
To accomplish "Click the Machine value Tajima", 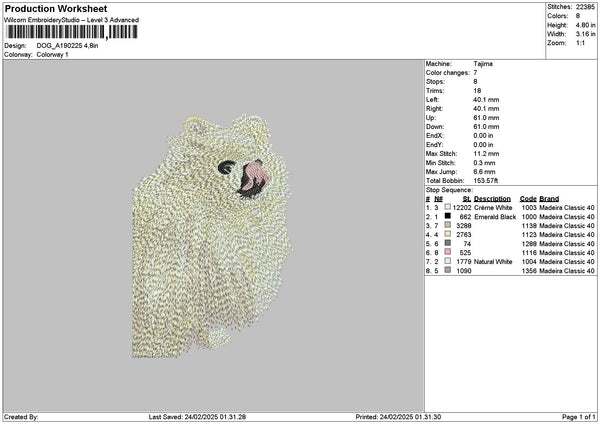I will [483, 63].
